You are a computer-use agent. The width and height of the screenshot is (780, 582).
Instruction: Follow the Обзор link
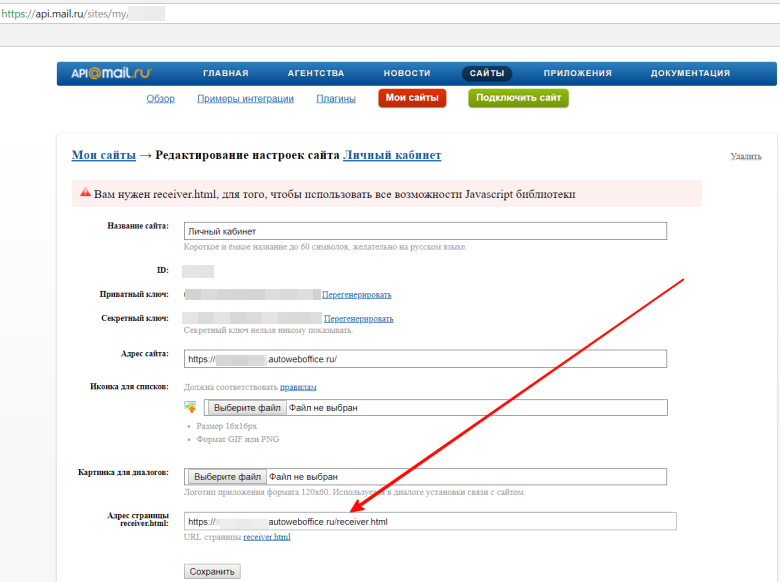coord(160,98)
